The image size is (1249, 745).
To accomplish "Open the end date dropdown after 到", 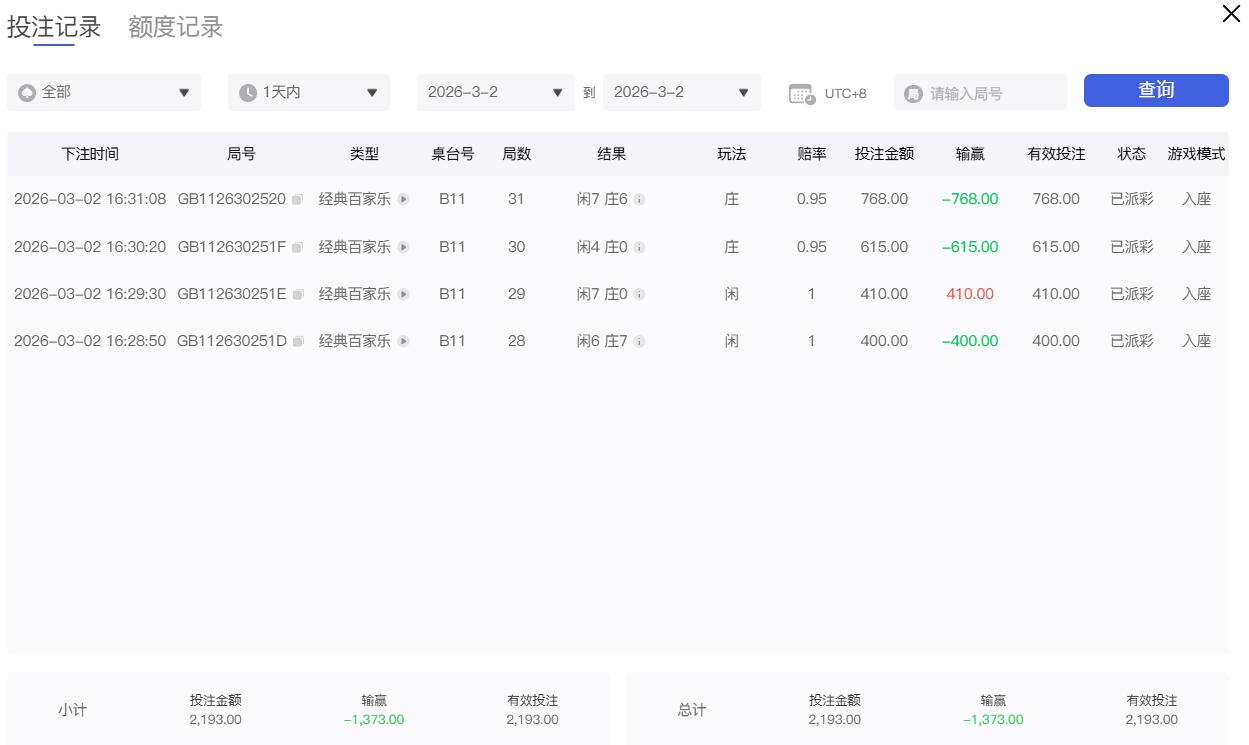I will tap(681, 93).
